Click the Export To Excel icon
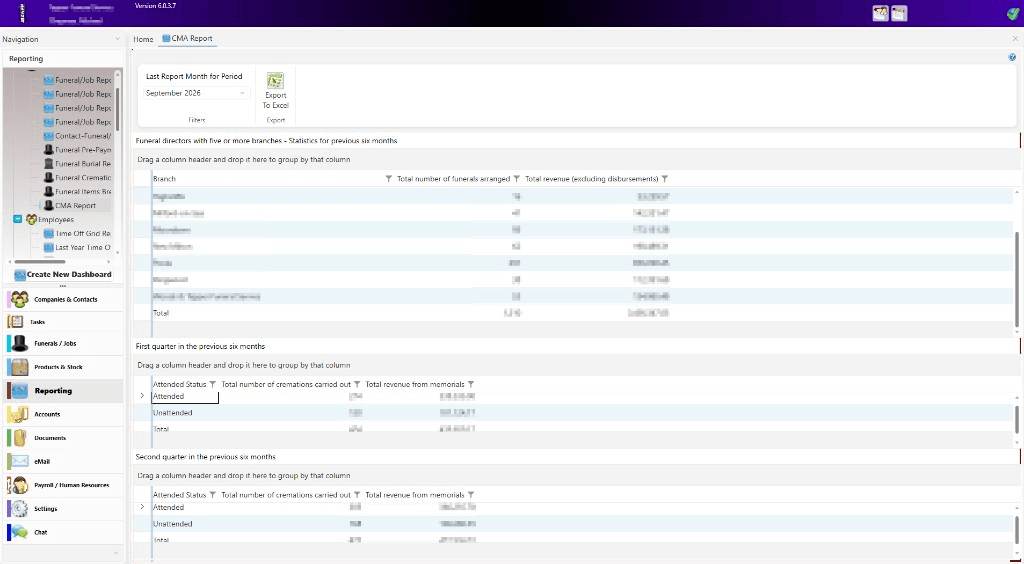The height and width of the screenshot is (564, 1024). (275, 80)
